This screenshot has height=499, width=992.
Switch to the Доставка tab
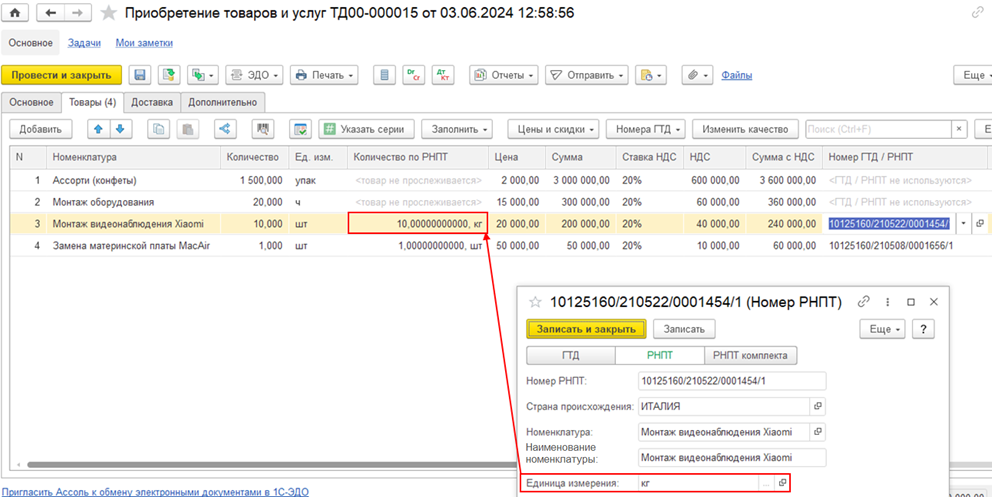coord(152,102)
